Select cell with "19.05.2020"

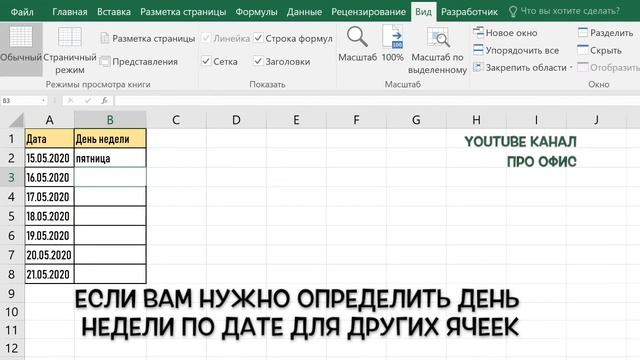pyautogui.click(x=49, y=236)
